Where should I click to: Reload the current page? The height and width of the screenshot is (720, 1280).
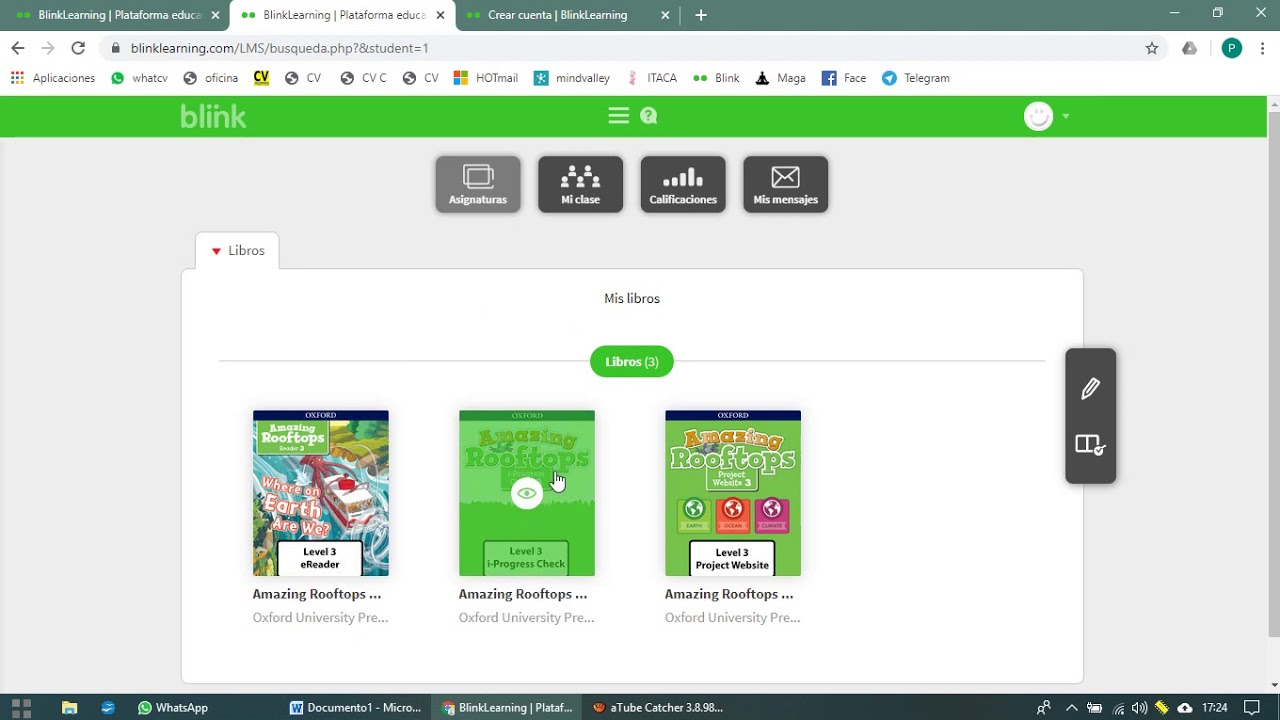point(78,48)
